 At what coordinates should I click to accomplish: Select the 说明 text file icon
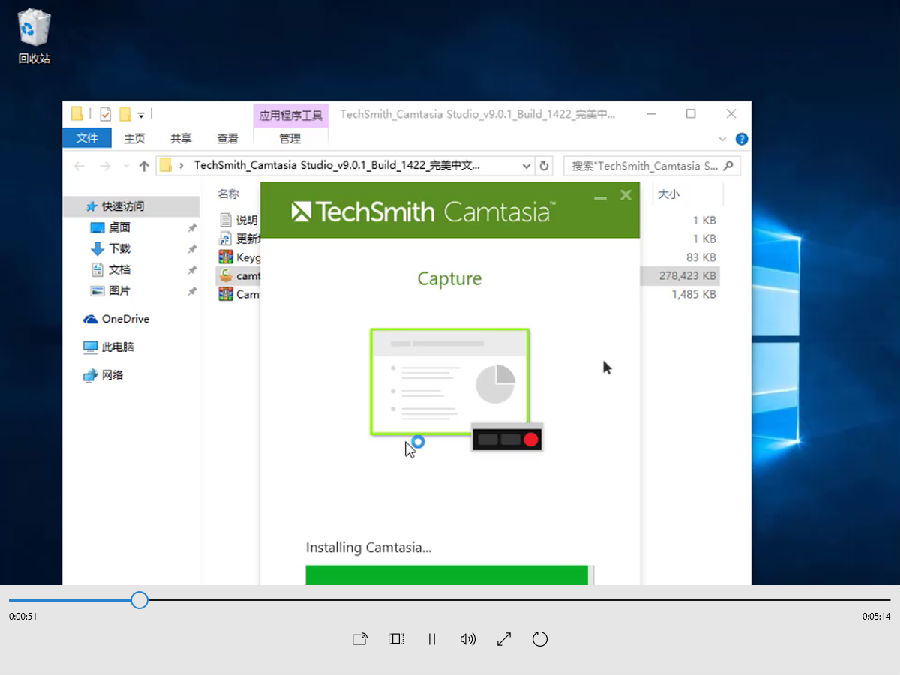226,220
